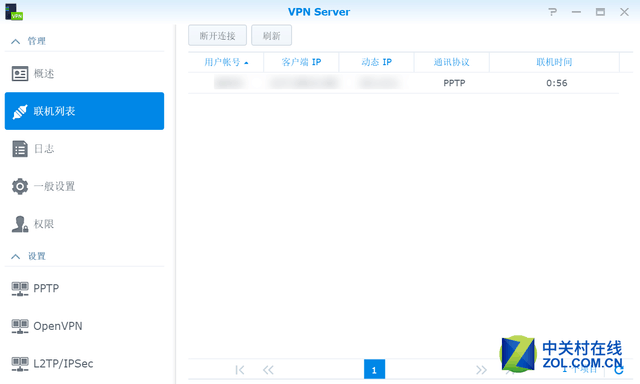The image size is (640, 384).
Task: Select the 0:56 connection time cell
Action: tap(557, 83)
